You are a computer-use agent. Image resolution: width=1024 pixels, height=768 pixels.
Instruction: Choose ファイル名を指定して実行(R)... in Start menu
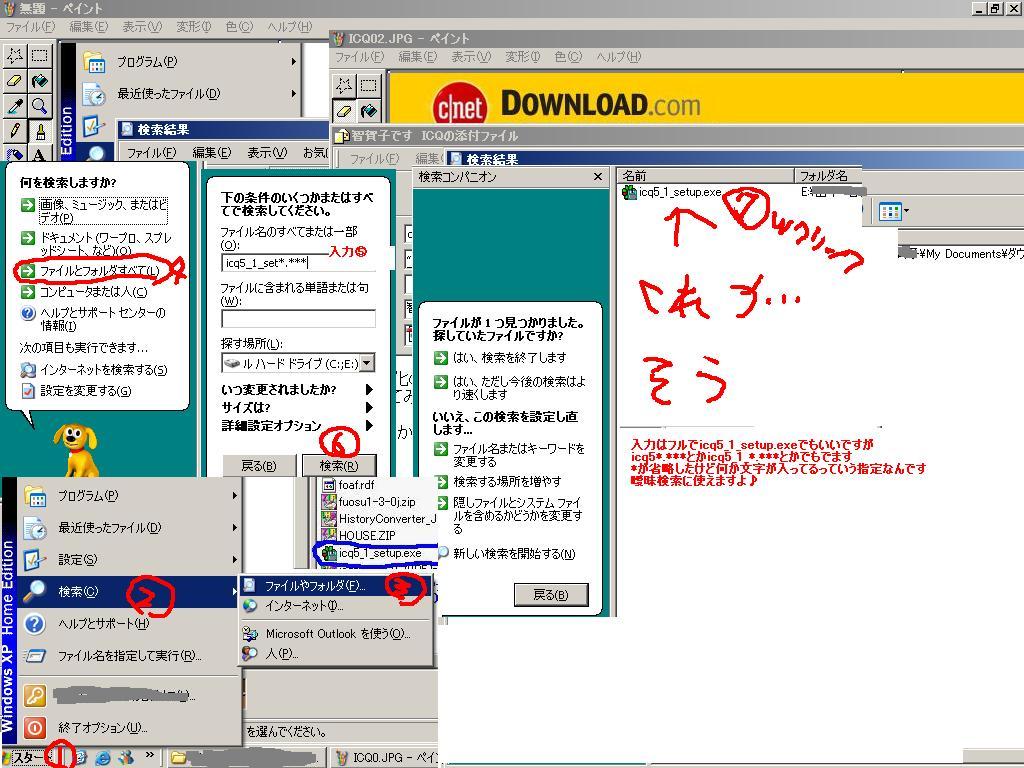pyautogui.click(x=129, y=655)
